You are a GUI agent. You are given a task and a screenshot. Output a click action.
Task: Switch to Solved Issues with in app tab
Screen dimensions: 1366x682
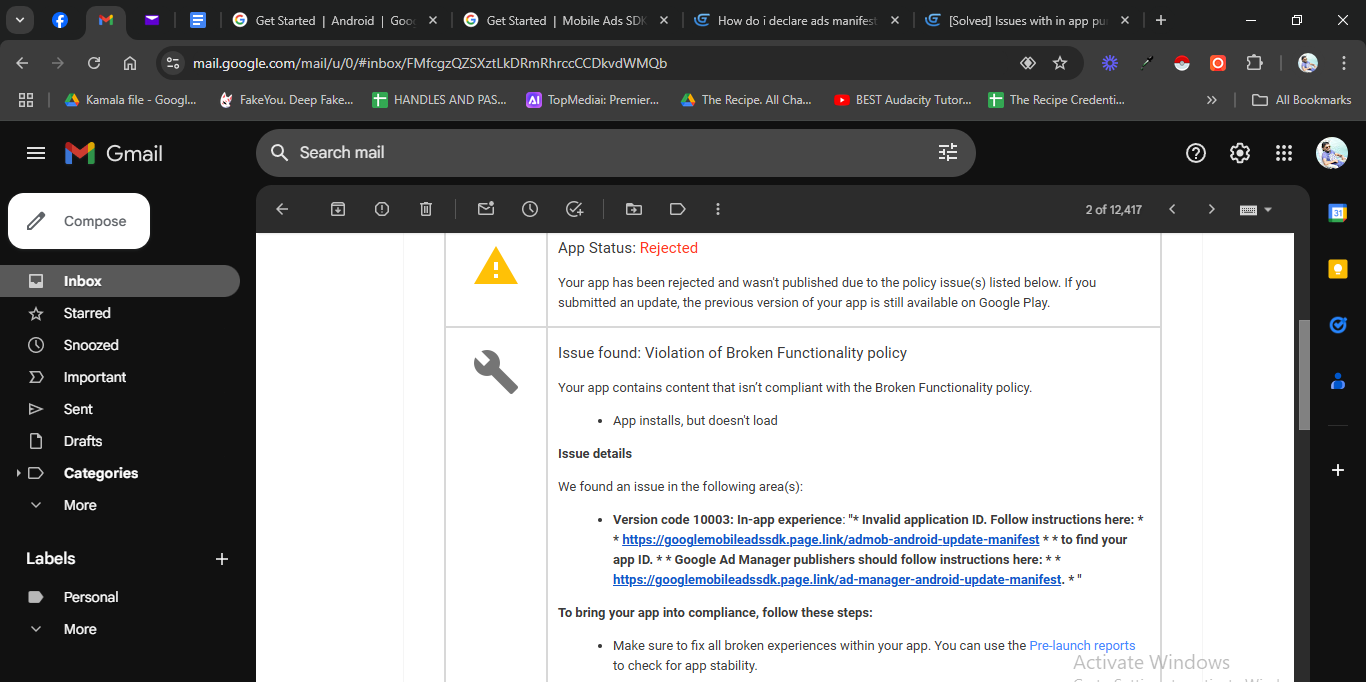pyautogui.click(x=1028, y=20)
